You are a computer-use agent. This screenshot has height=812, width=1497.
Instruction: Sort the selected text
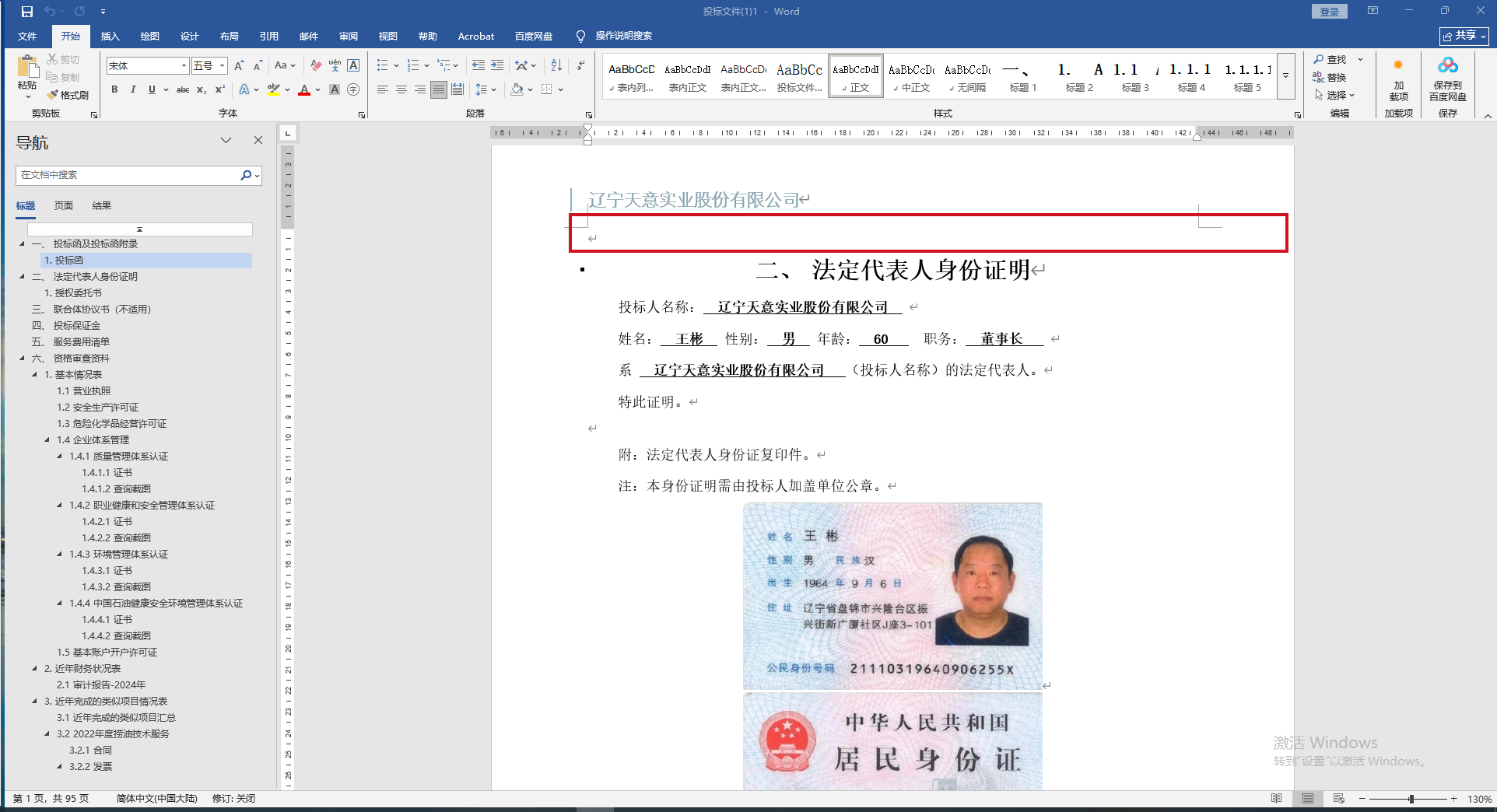pos(556,66)
